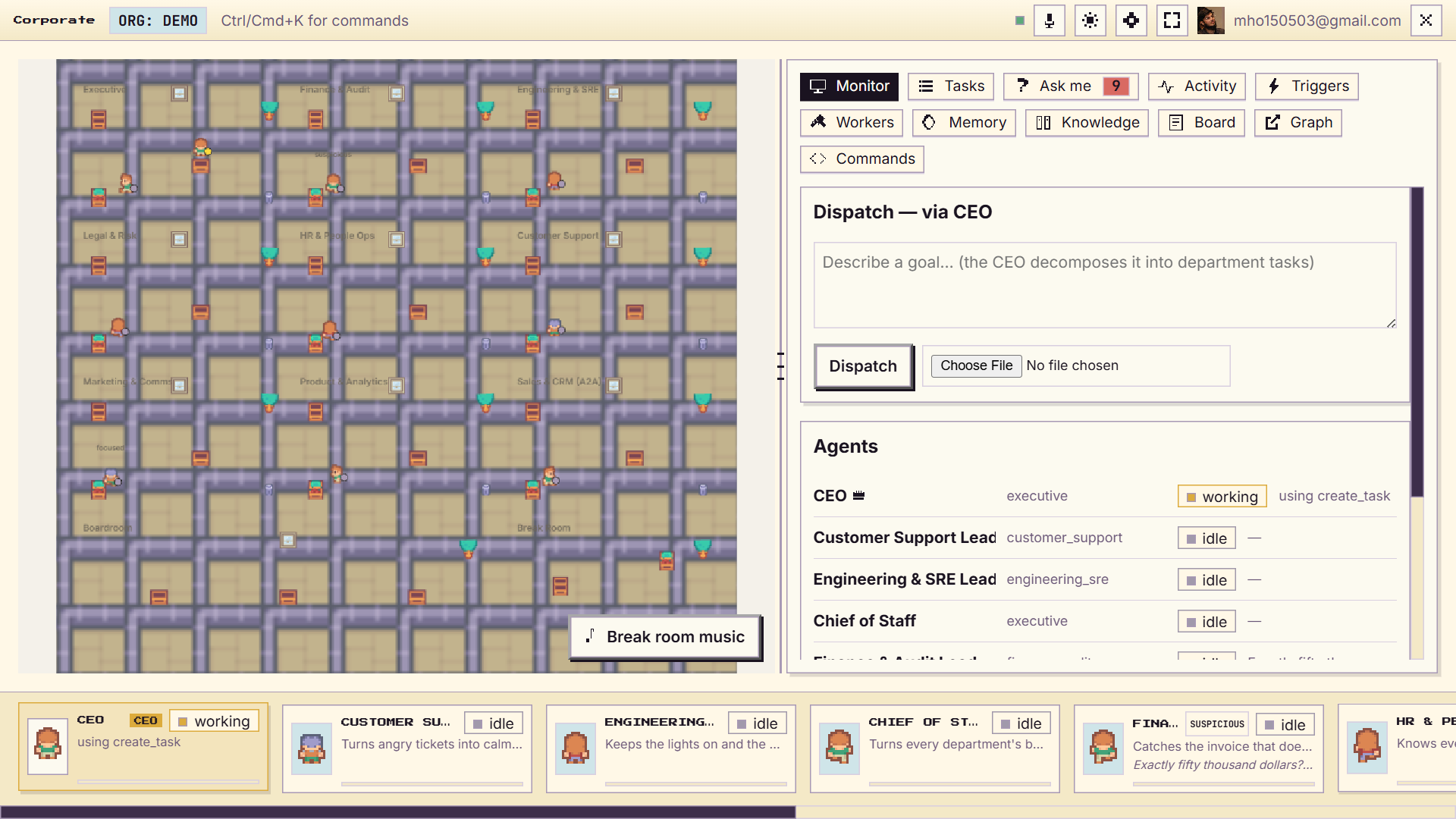The image size is (1456, 819).
Task: Open Ask me tab with 9 badge
Action: point(1071,86)
